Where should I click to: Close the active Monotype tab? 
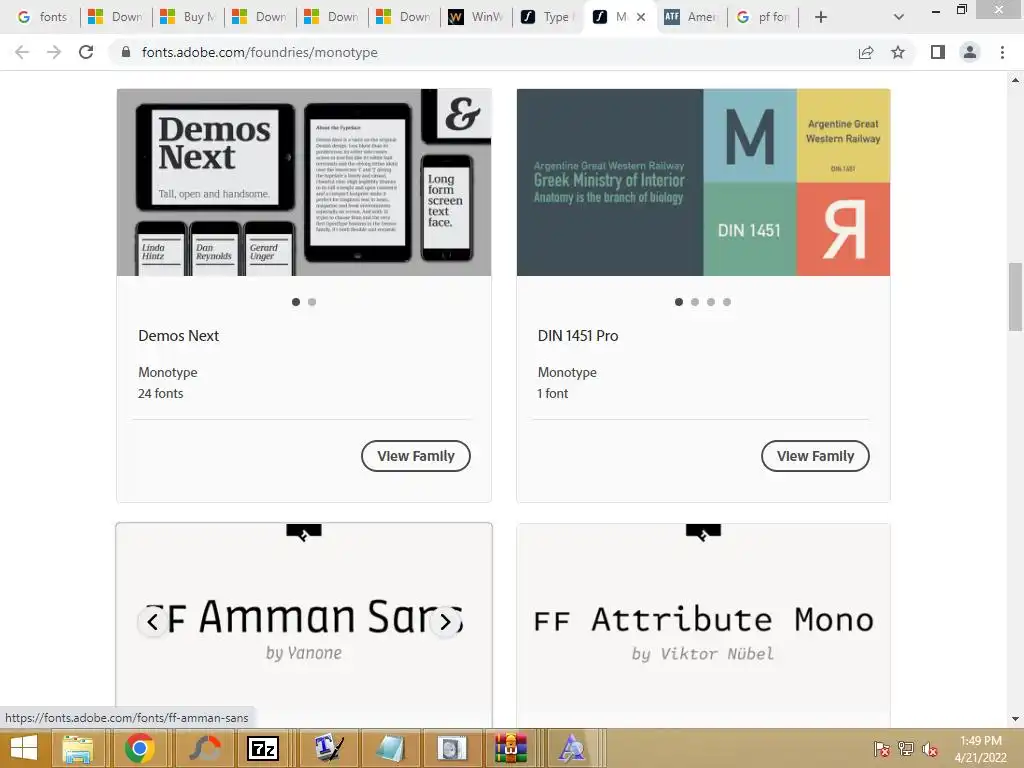click(x=641, y=17)
